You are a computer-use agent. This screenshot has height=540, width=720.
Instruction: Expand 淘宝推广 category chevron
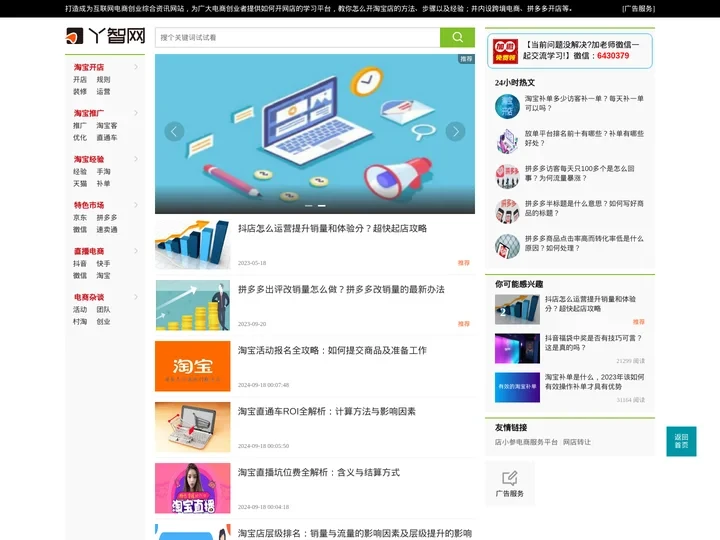pyautogui.click(x=136, y=113)
